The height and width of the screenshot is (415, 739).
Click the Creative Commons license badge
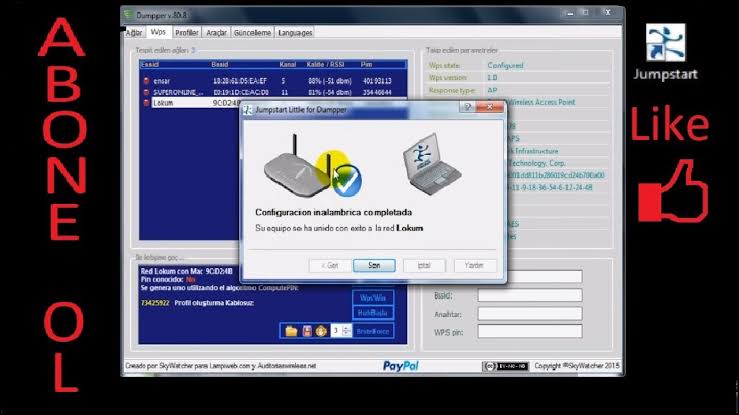point(505,366)
